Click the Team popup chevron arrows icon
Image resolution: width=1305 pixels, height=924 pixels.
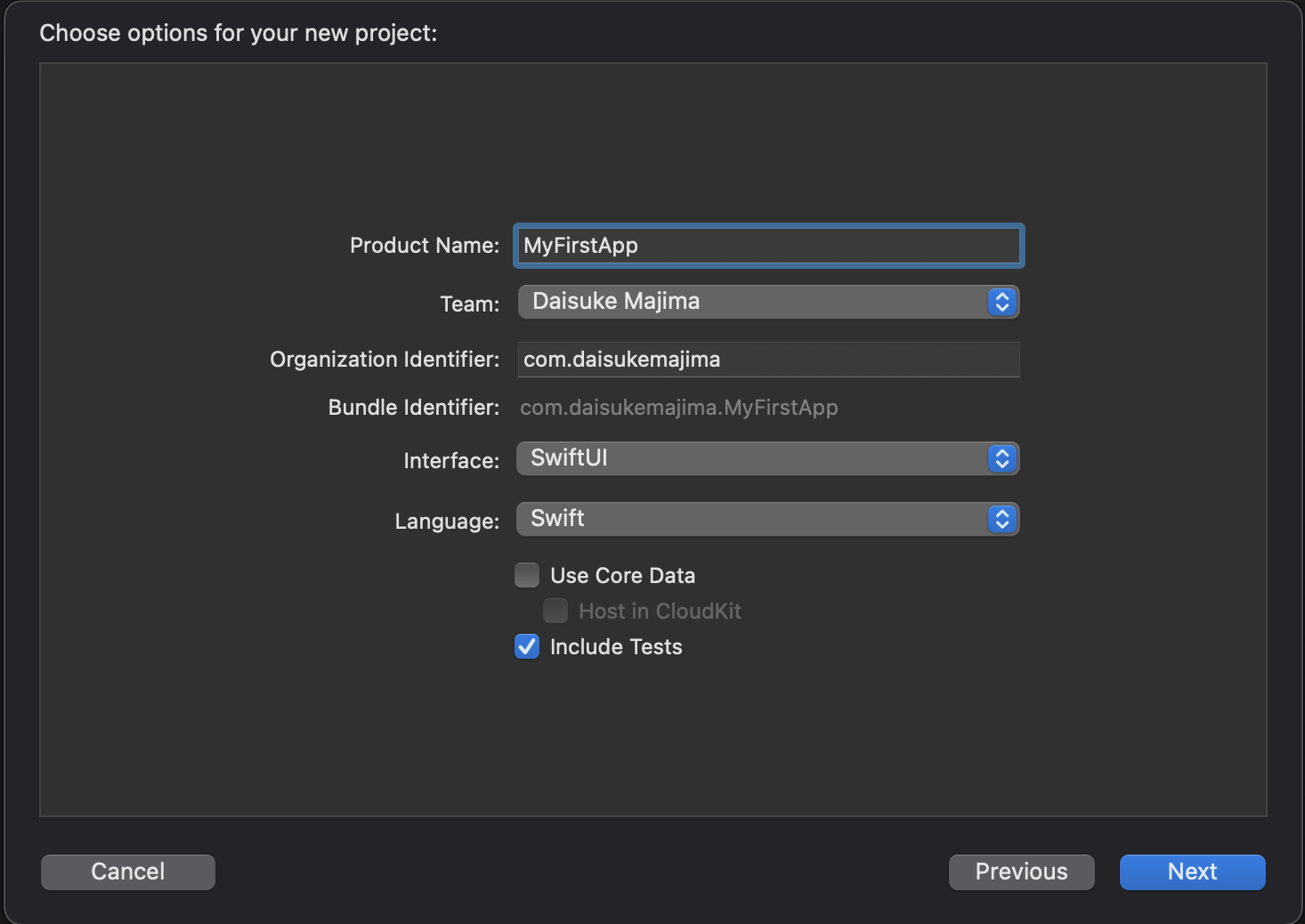(1002, 302)
